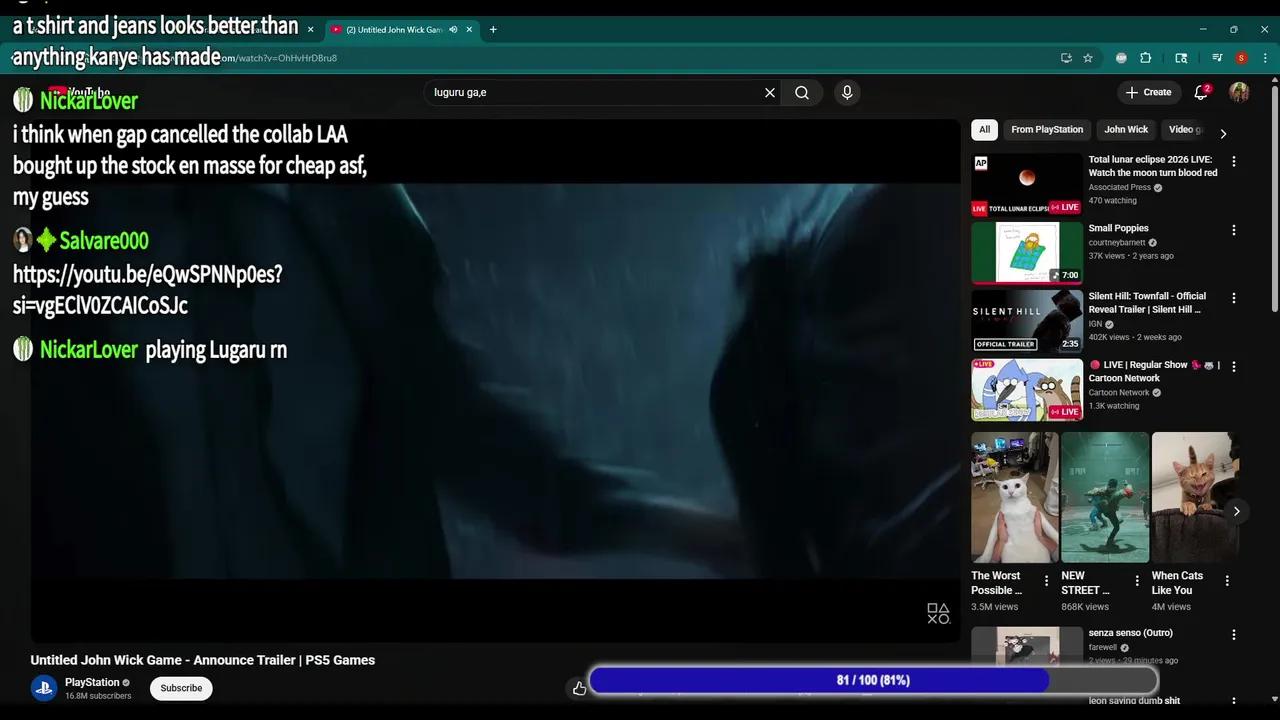Select the John Wick filter chip
The image size is (1280, 720).
pos(1126,129)
